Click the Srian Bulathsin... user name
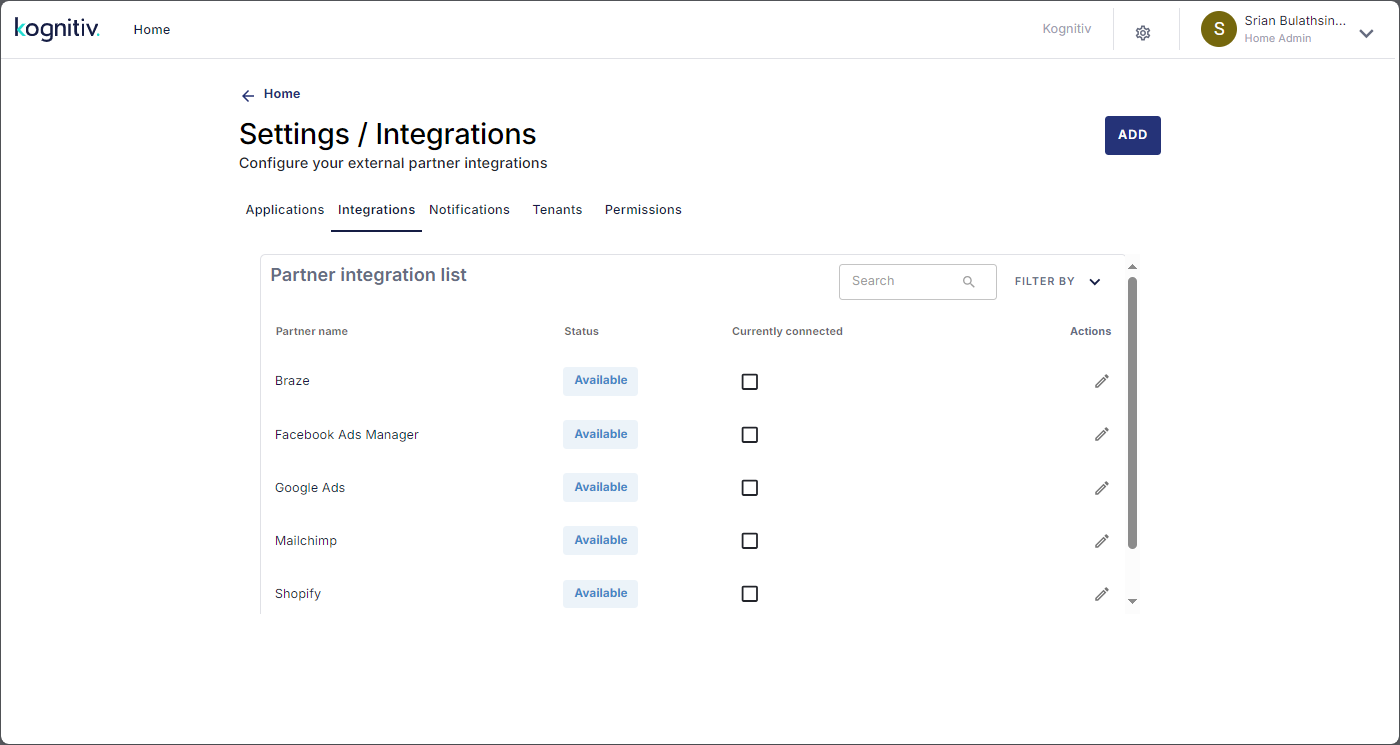Image resolution: width=1400 pixels, height=745 pixels. pos(1295,21)
